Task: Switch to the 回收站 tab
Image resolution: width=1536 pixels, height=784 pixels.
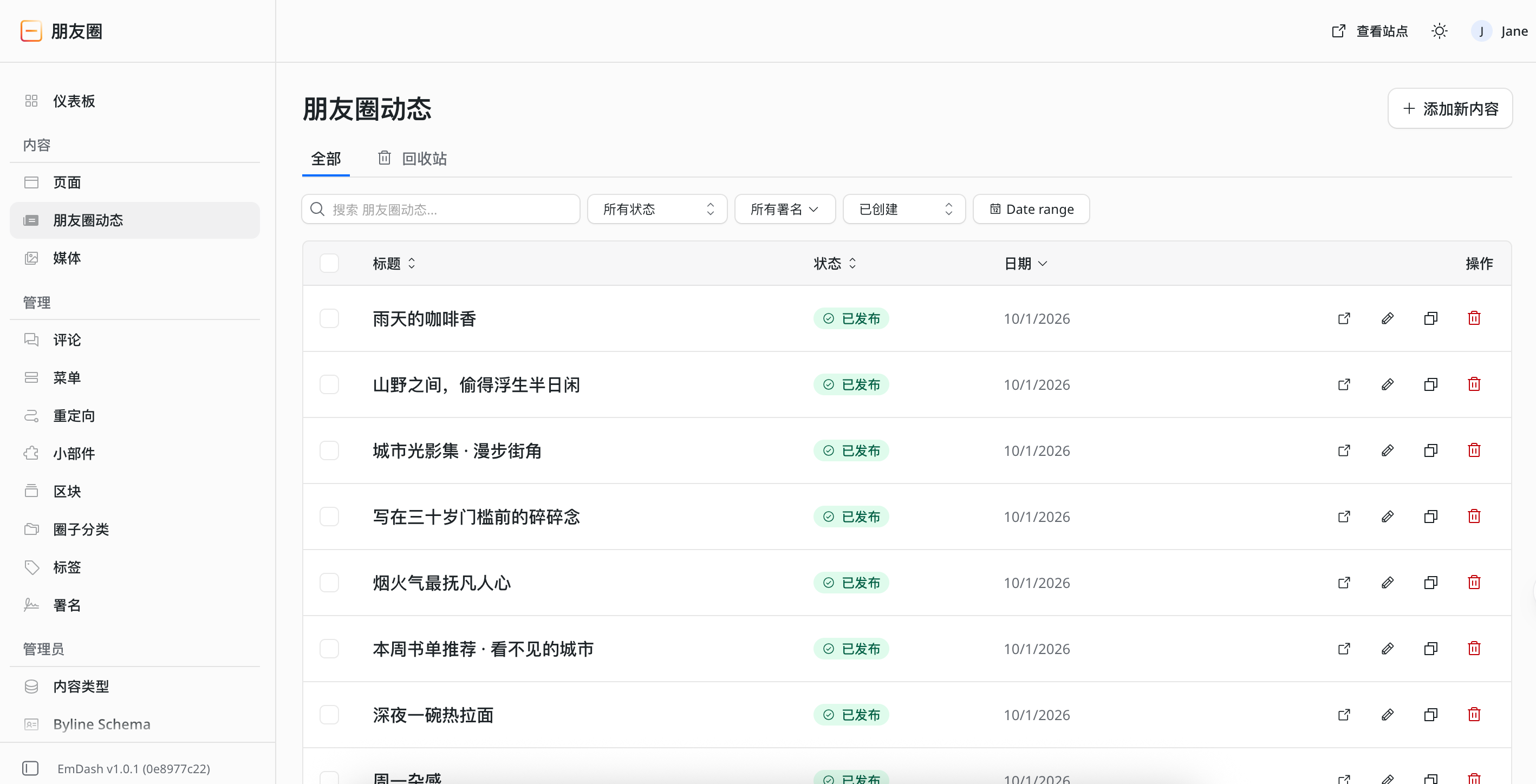Action: (x=412, y=159)
